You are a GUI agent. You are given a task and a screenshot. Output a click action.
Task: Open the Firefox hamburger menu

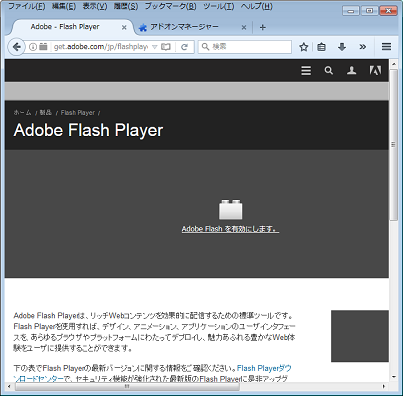pos(386,46)
